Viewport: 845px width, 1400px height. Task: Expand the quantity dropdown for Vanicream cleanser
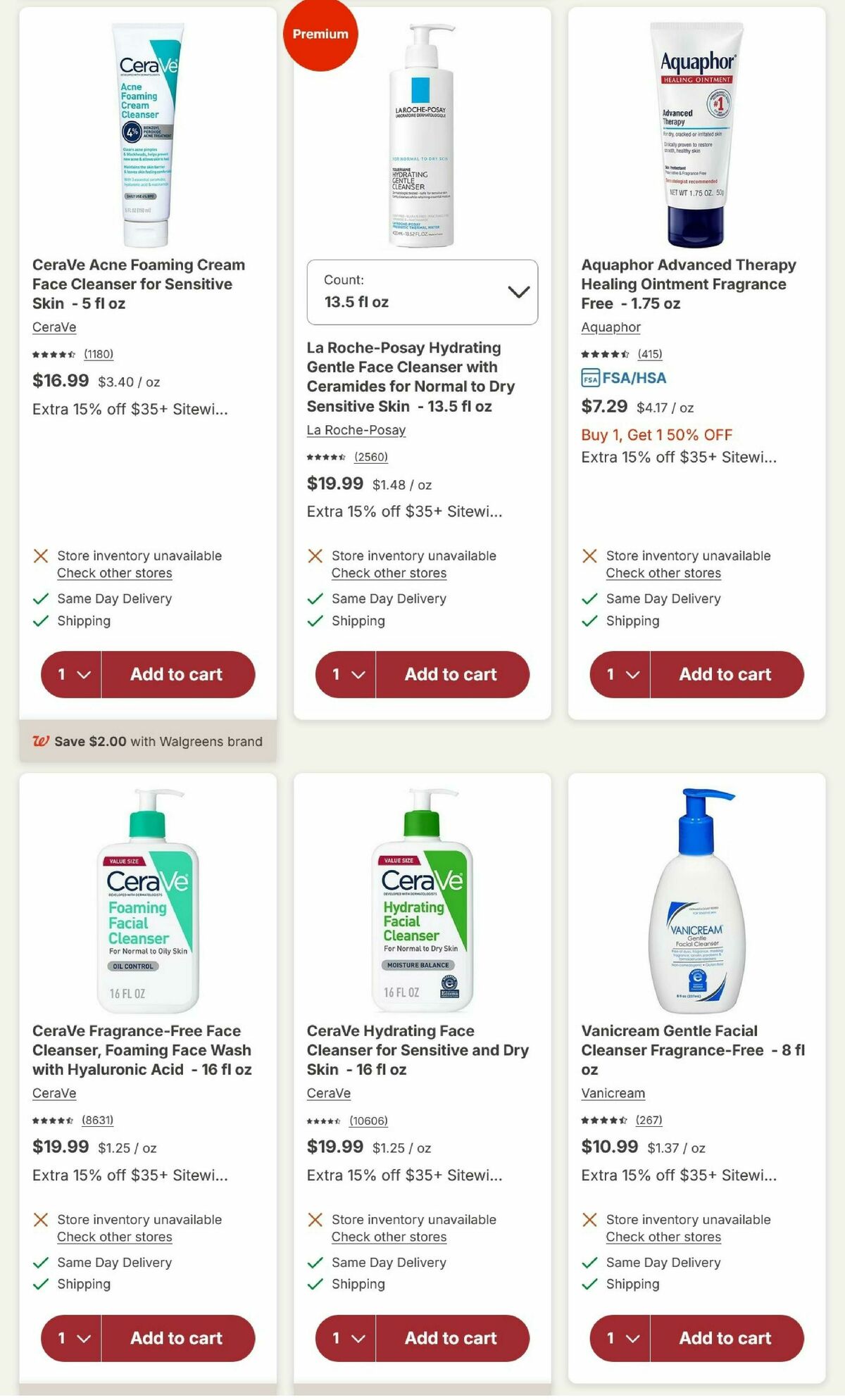618,1338
